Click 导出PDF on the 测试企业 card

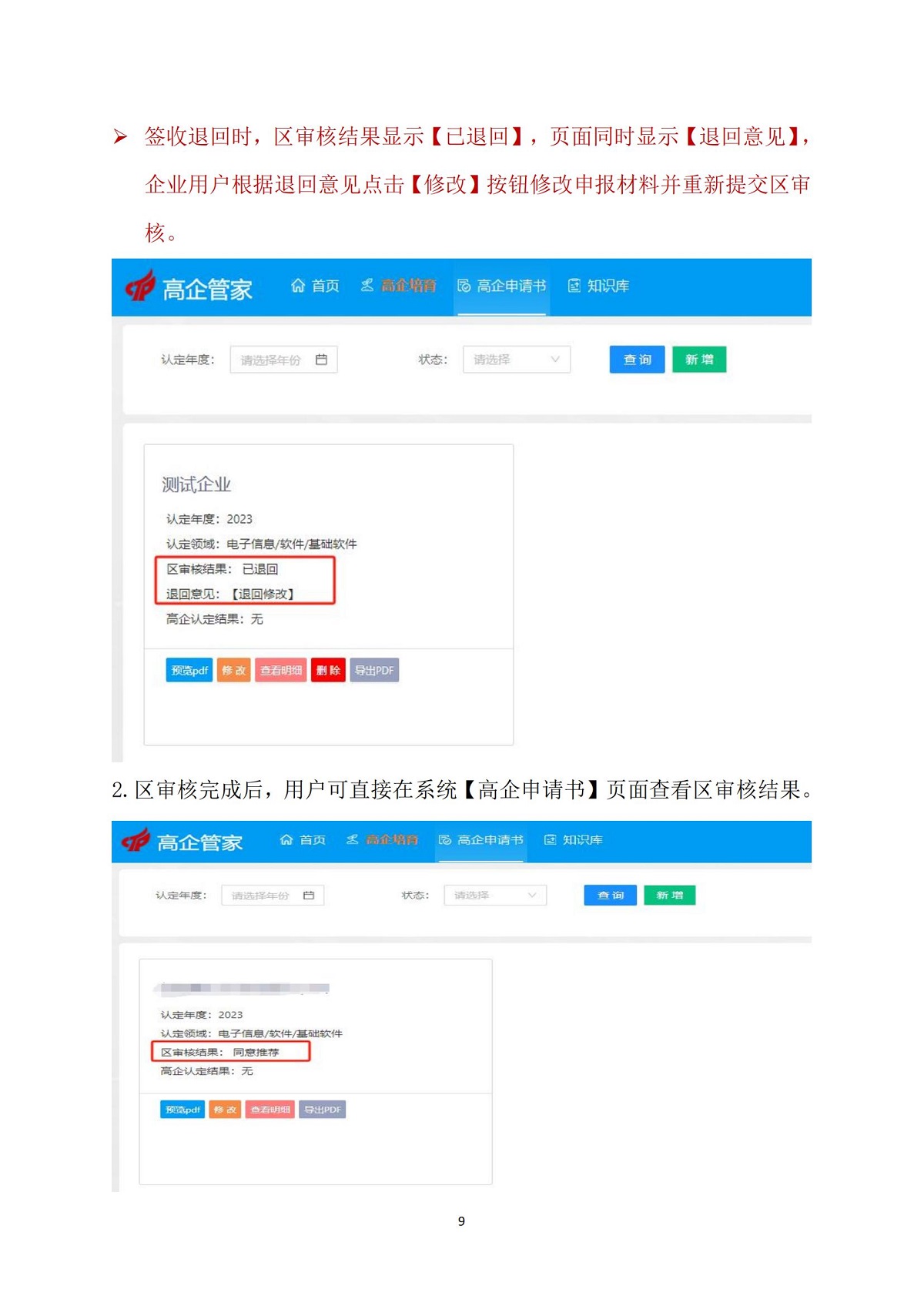[x=374, y=670]
